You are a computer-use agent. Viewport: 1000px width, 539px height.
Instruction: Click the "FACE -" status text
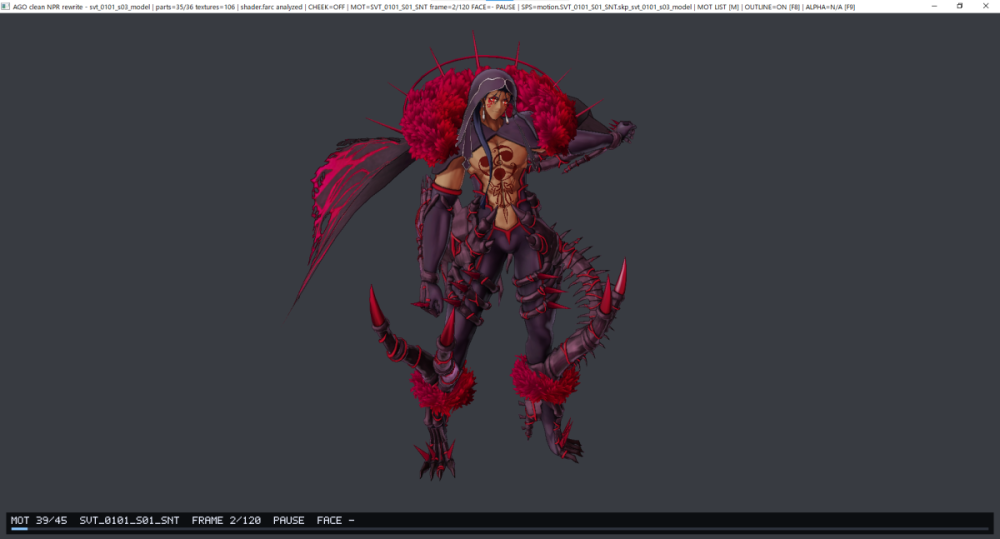[x=335, y=520]
